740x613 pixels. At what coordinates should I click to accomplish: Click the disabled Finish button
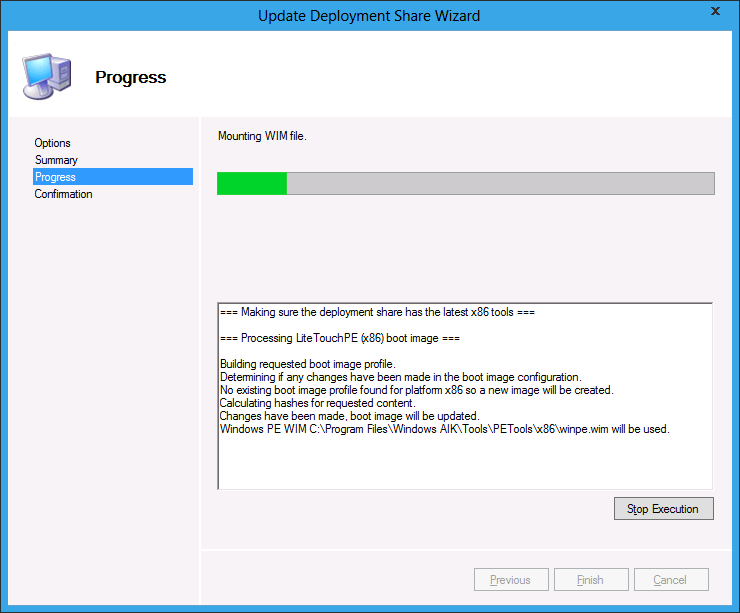pos(590,580)
